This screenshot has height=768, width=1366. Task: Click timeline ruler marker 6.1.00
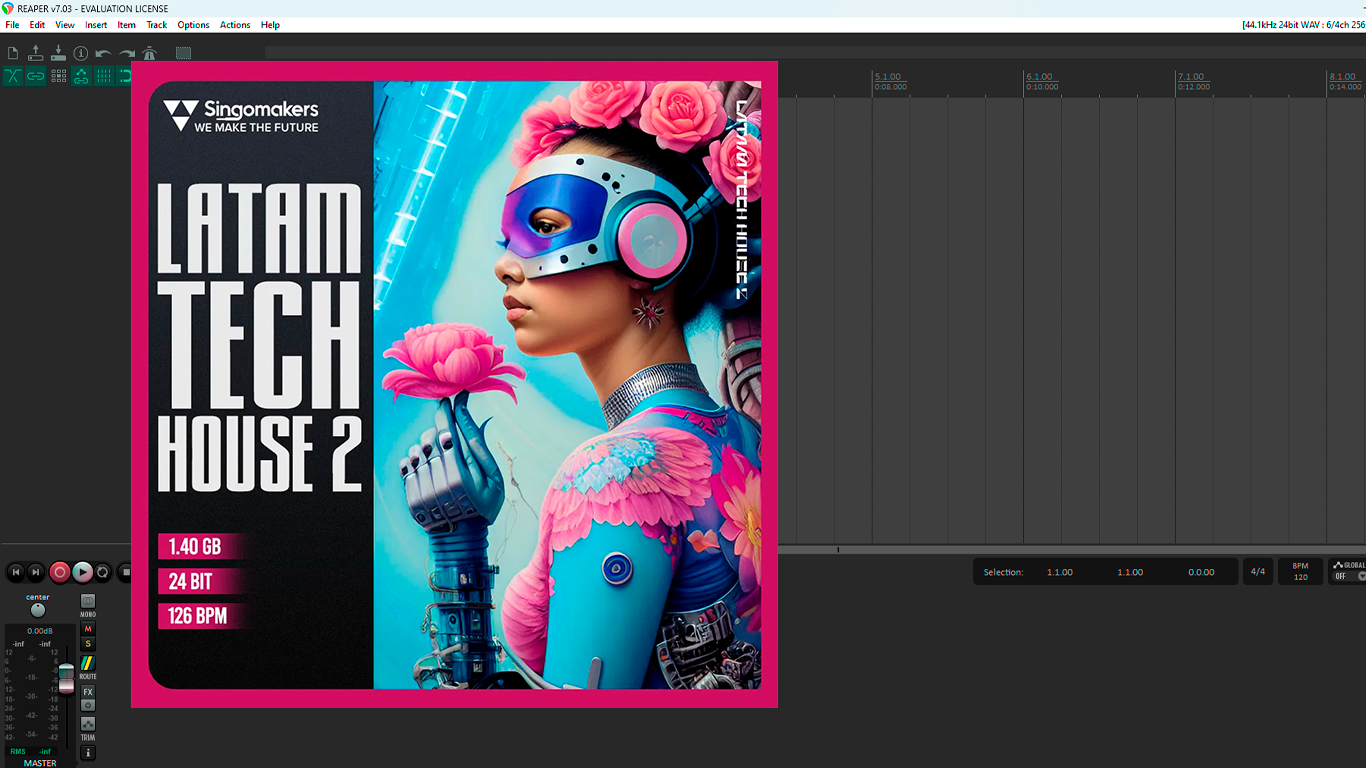tap(1039, 76)
